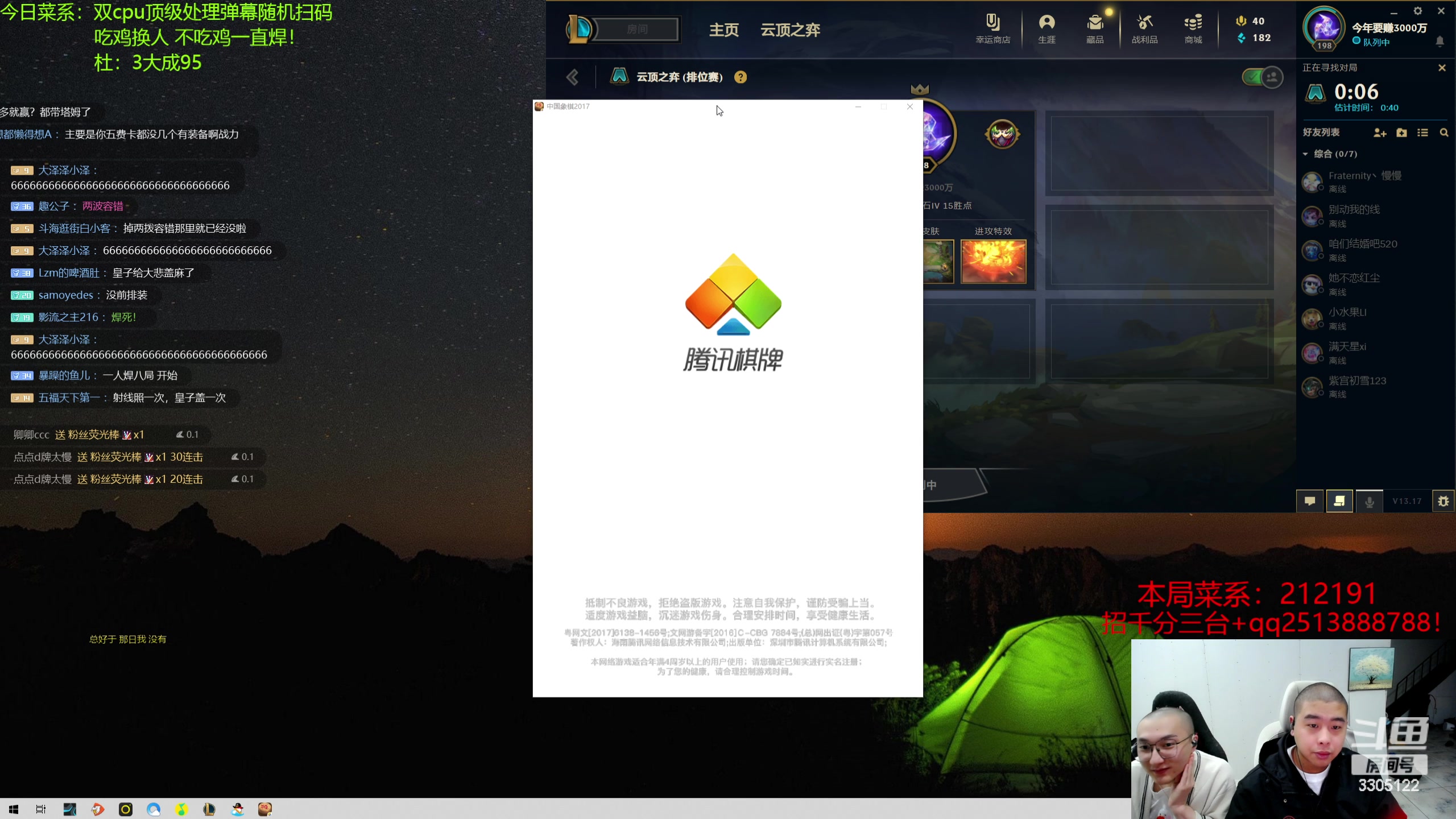
Task: Open the 幸运商店 lucky shop icon
Action: click(993, 28)
